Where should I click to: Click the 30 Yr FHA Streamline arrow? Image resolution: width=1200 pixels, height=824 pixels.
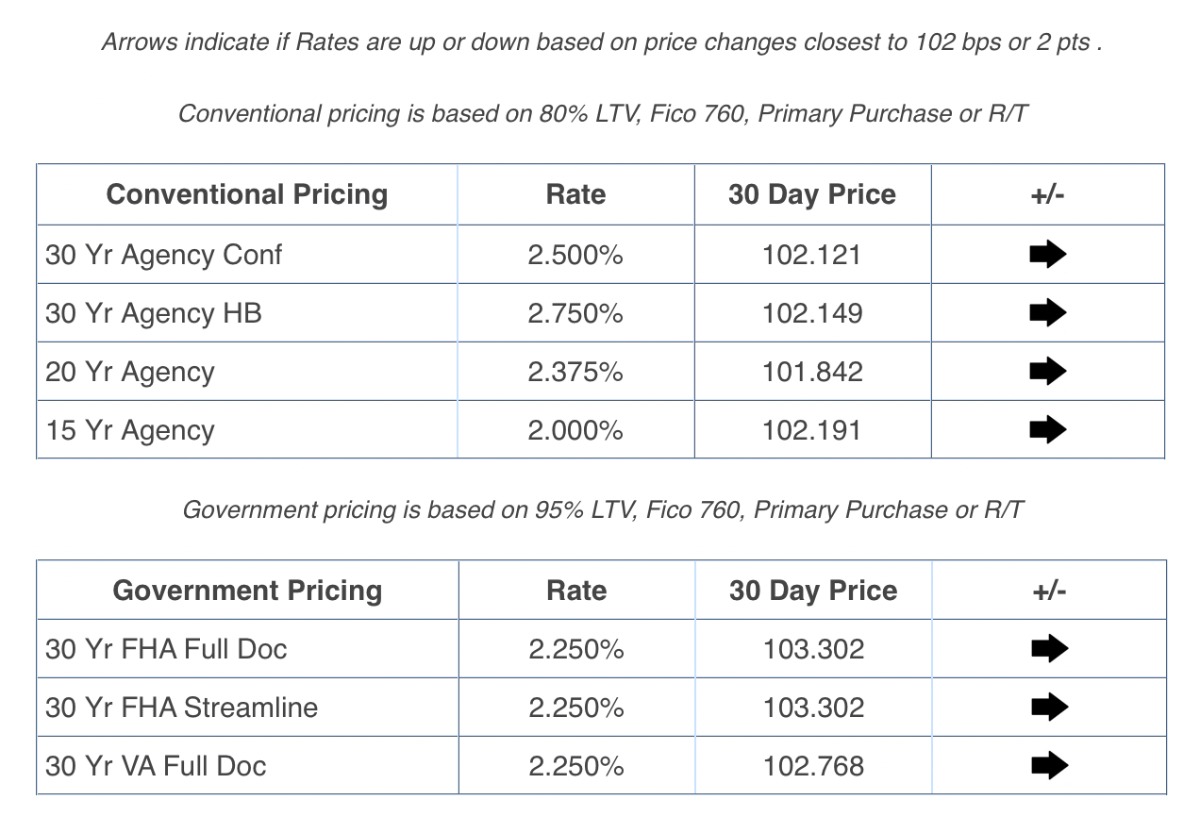click(x=1049, y=708)
